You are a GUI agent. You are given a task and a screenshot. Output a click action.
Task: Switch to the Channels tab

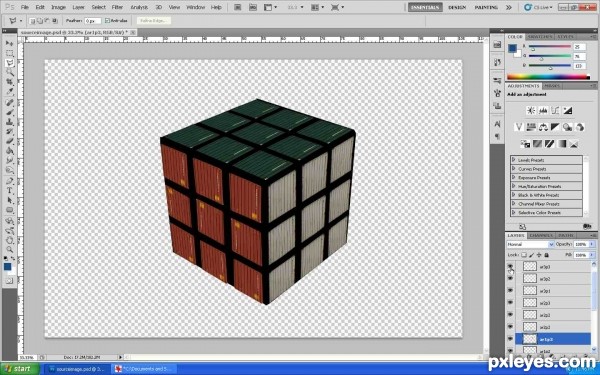(541, 235)
